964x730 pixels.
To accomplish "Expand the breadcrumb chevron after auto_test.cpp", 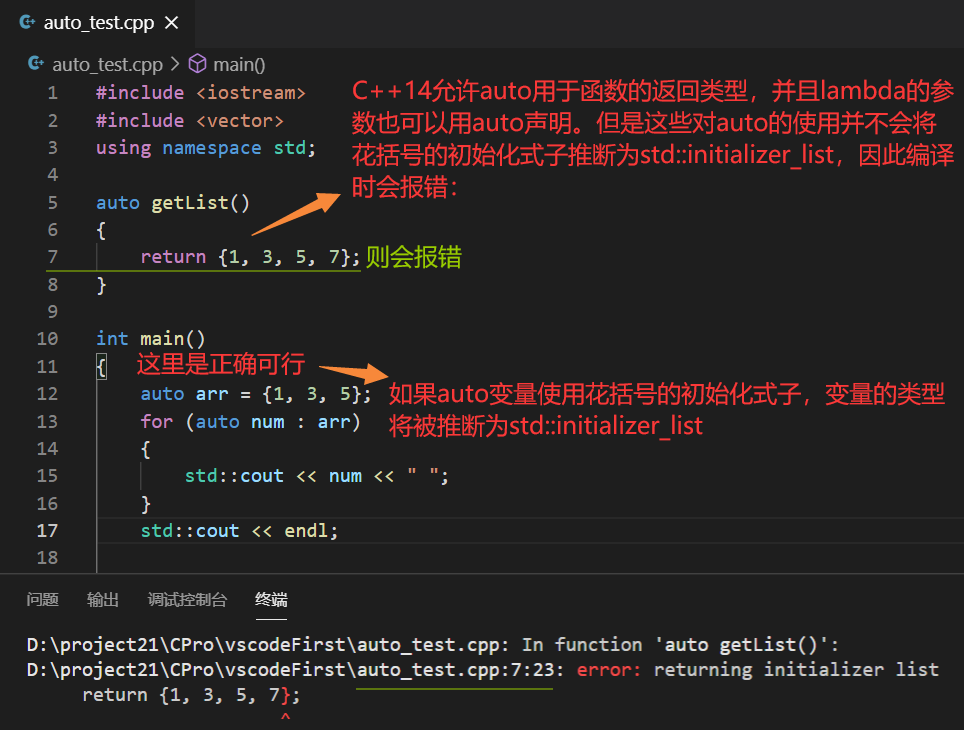I will click(x=175, y=64).
